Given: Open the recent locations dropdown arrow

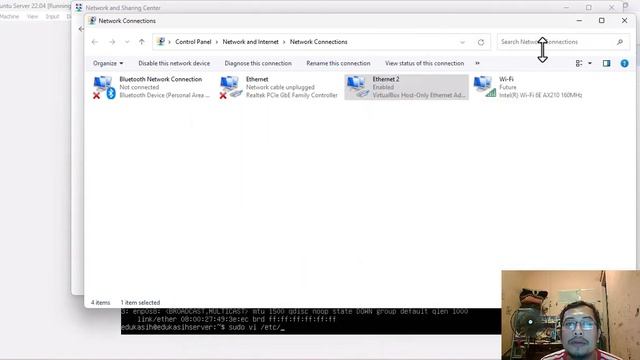Looking at the screenshot, I should [127, 42].
